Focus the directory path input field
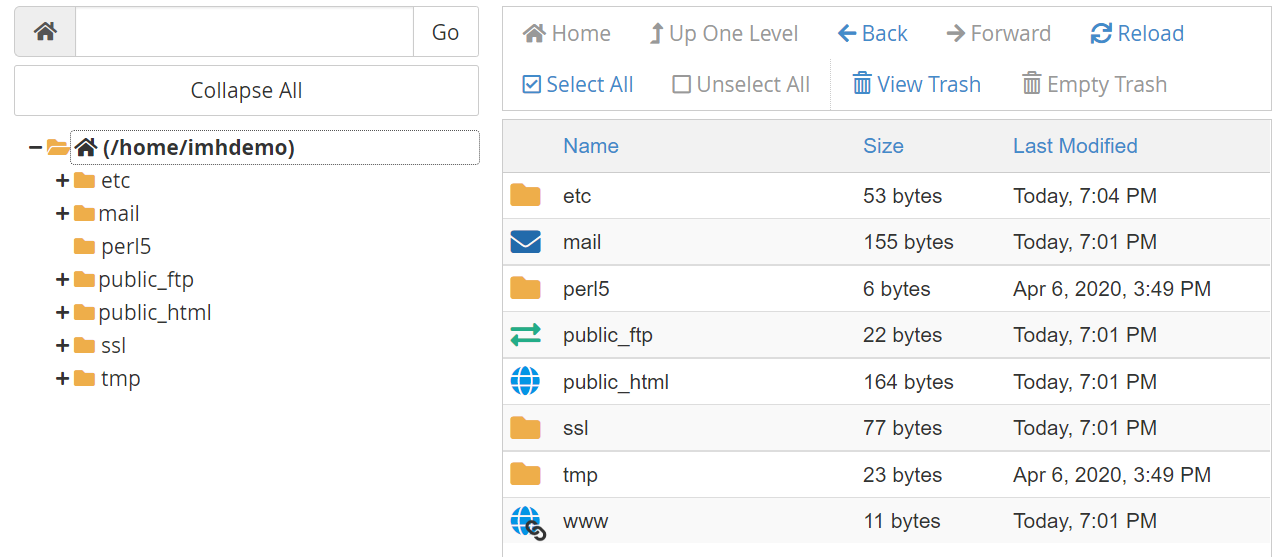The image size is (1277, 557). click(x=245, y=32)
